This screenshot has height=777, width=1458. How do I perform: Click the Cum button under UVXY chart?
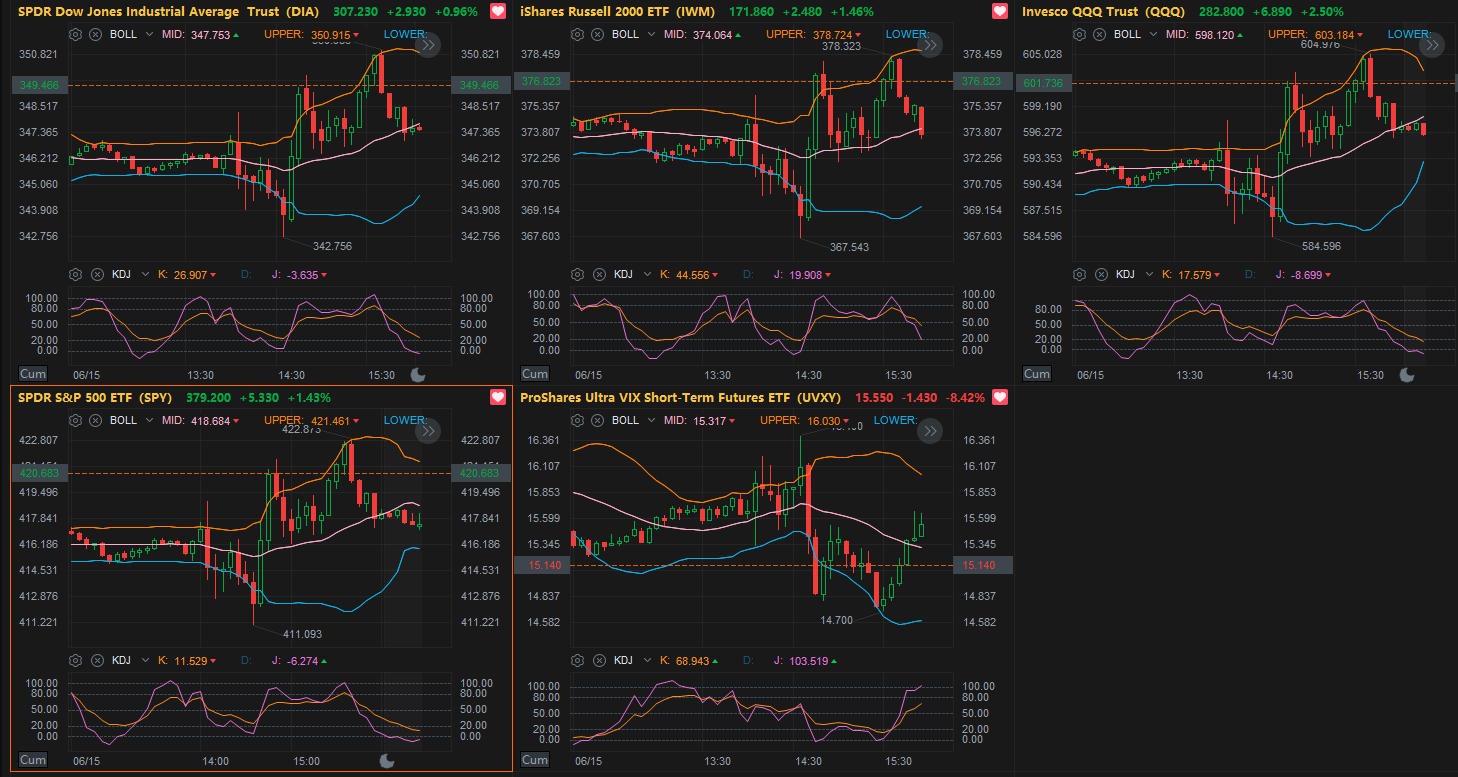tap(534, 760)
